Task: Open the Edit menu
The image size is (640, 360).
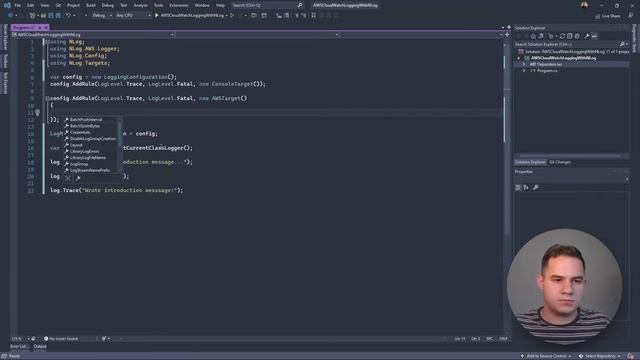Action: tap(31, 5)
